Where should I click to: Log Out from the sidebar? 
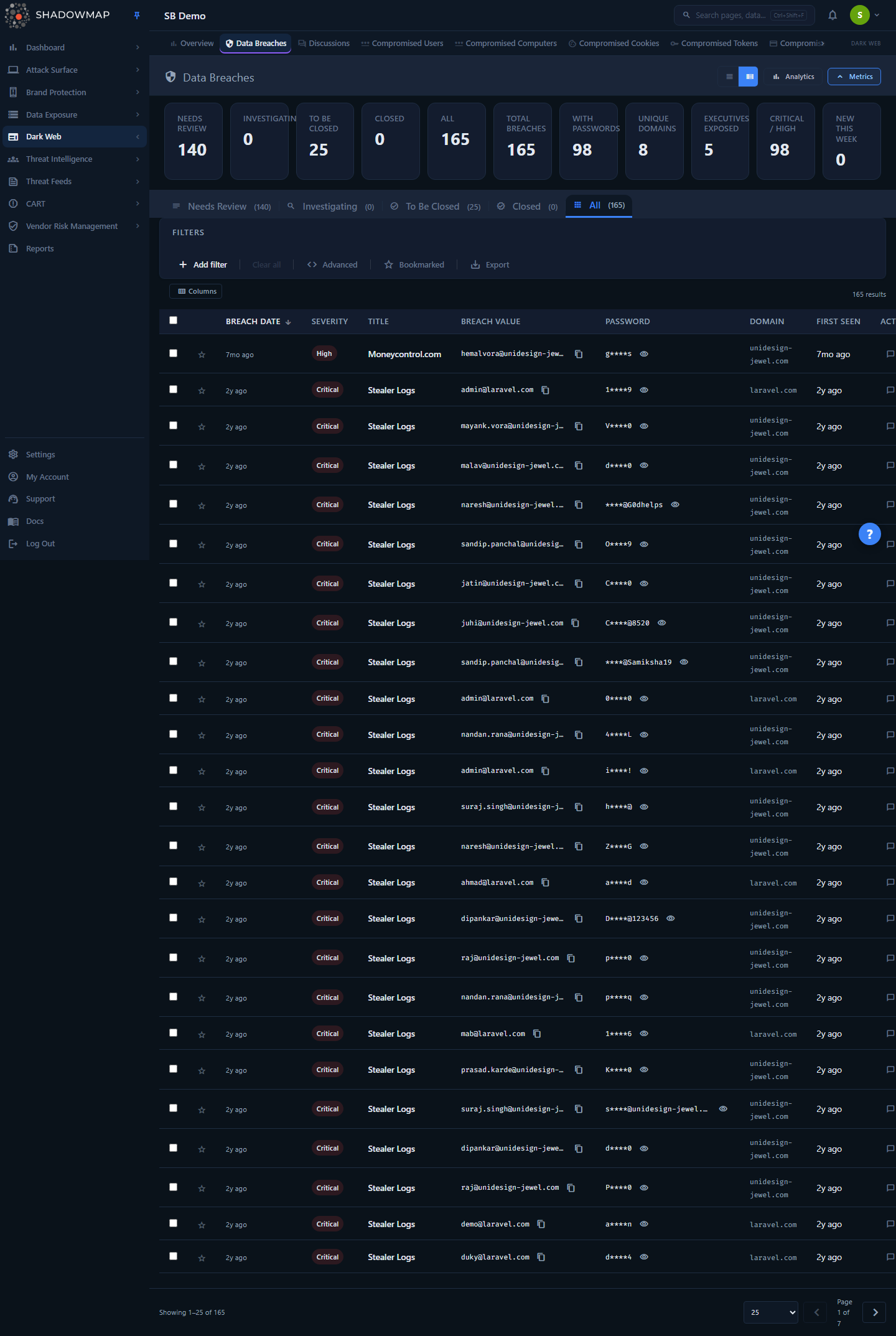pyautogui.click(x=40, y=544)
